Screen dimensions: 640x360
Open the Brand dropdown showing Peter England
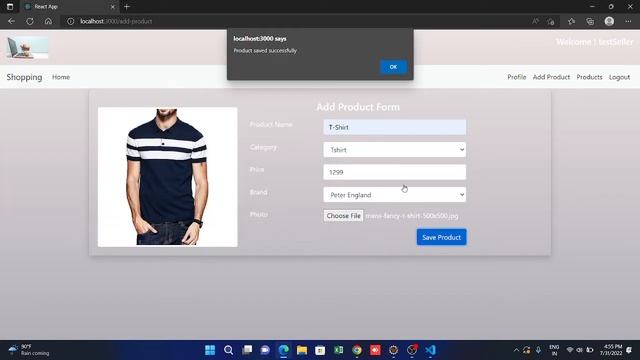click(395, 195)
